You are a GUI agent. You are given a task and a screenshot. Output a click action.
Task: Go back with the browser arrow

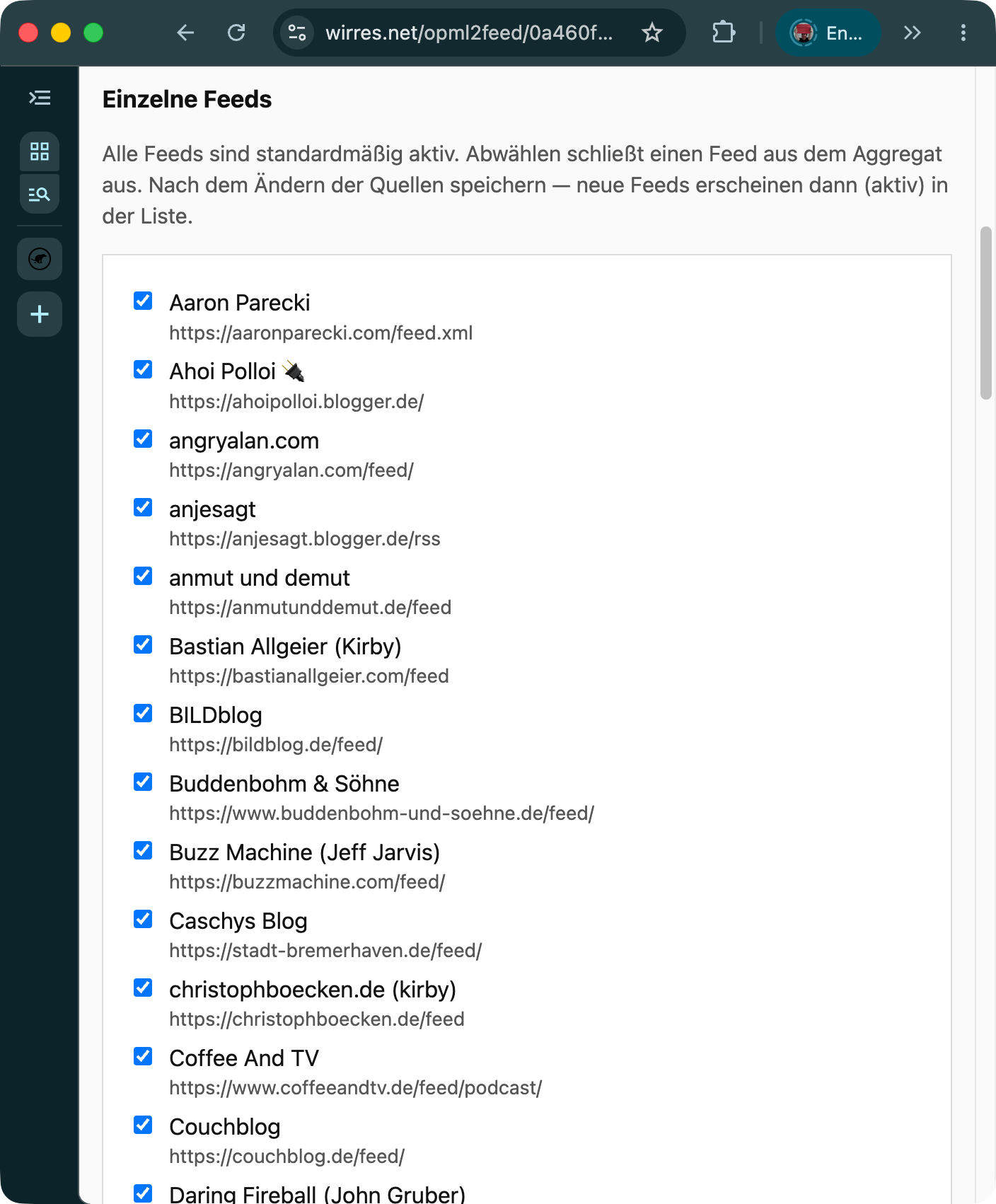coord(185,33)
